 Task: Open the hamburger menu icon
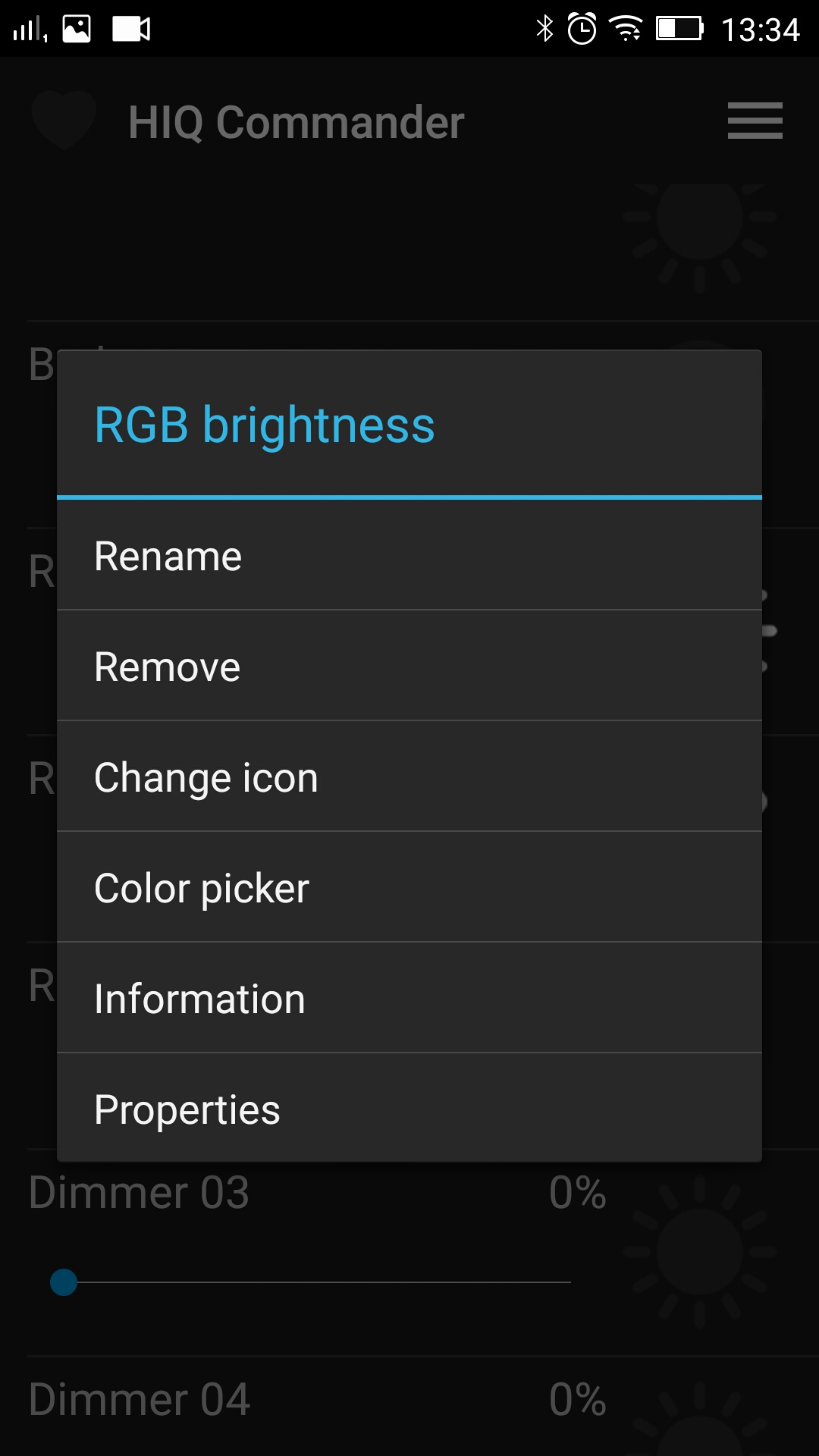click(x=755, y=121)
